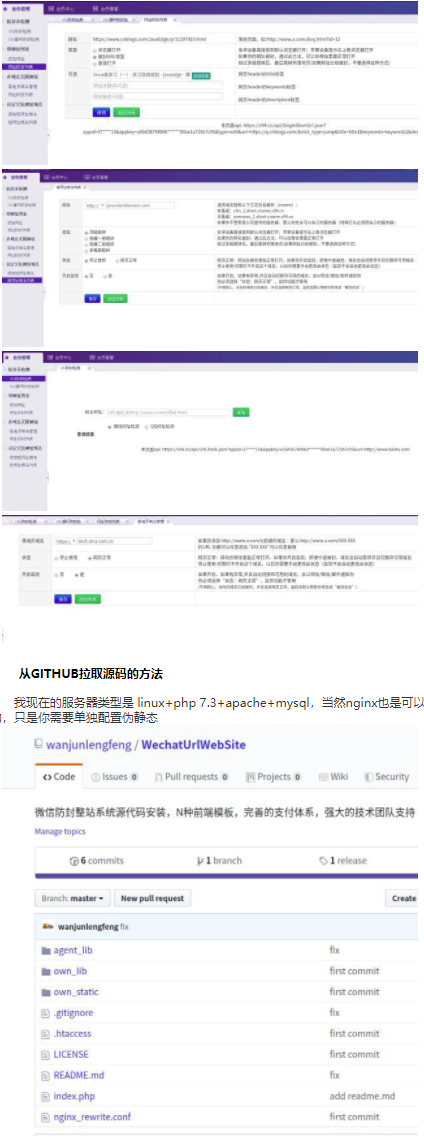Open the Branch: master dropdown

tap(73, 898)
